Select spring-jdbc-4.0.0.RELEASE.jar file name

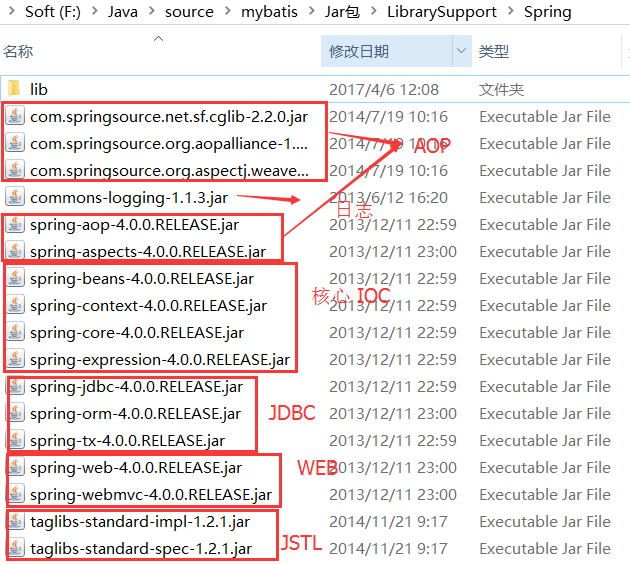tap(136, 386)
